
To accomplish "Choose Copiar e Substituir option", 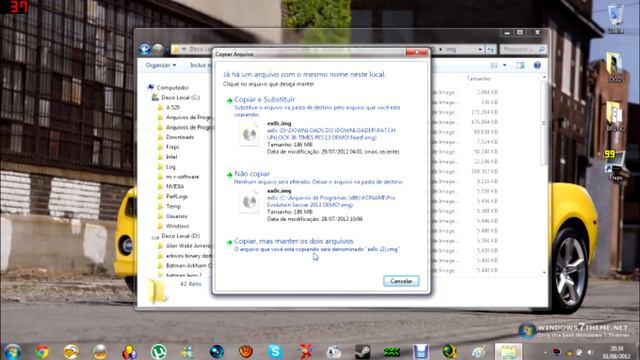I will [x=264, y=99].
